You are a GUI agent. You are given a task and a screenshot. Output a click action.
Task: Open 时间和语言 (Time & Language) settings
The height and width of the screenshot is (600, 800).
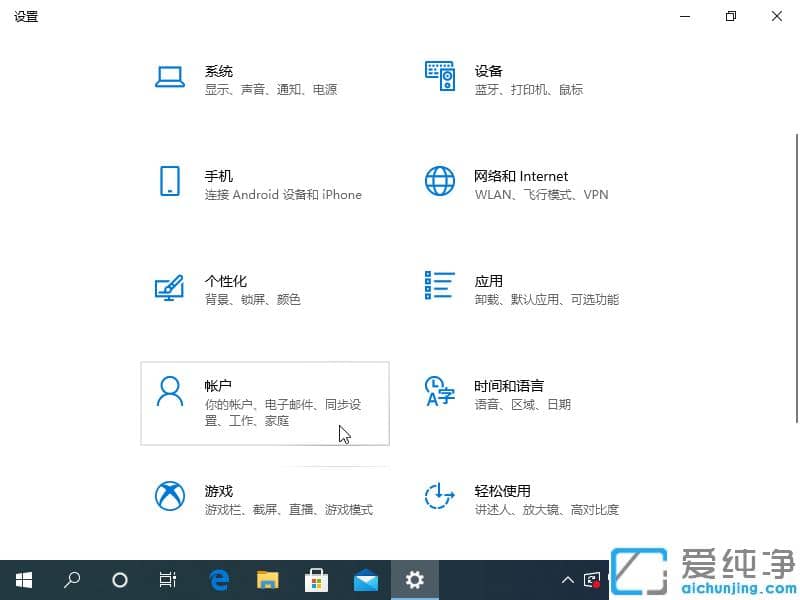pos(510,394)
